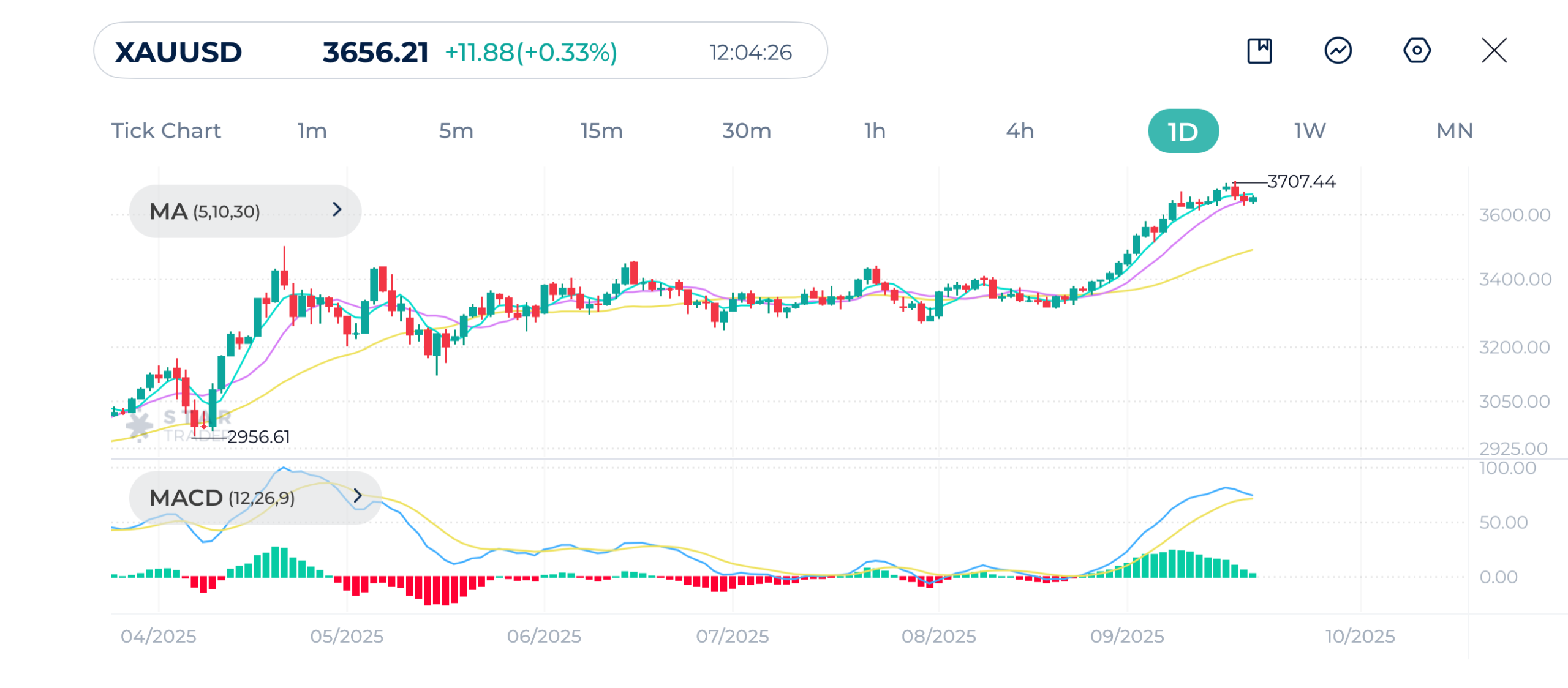Expand the MACD (12,26,9) chevron
This screenshot has width=1568, height=688.
tap(358, 496)
